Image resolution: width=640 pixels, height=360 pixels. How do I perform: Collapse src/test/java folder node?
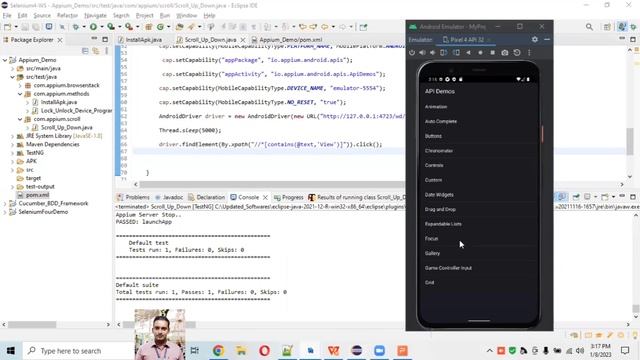13,77
